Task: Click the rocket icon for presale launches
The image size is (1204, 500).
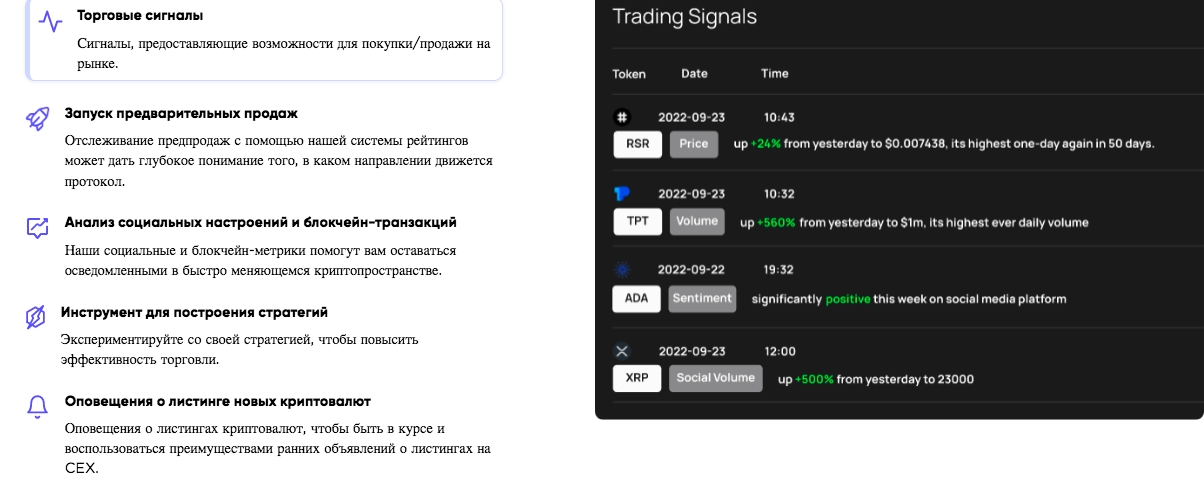Action: coord(37,119)
